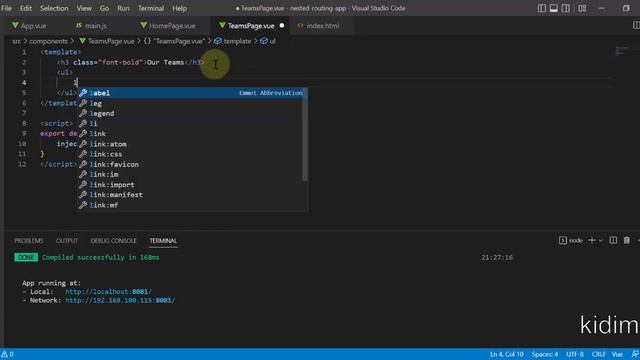Open the Selection menu
Image resolution: width=640 pixels, height=360 pixels.
point(54,8)
